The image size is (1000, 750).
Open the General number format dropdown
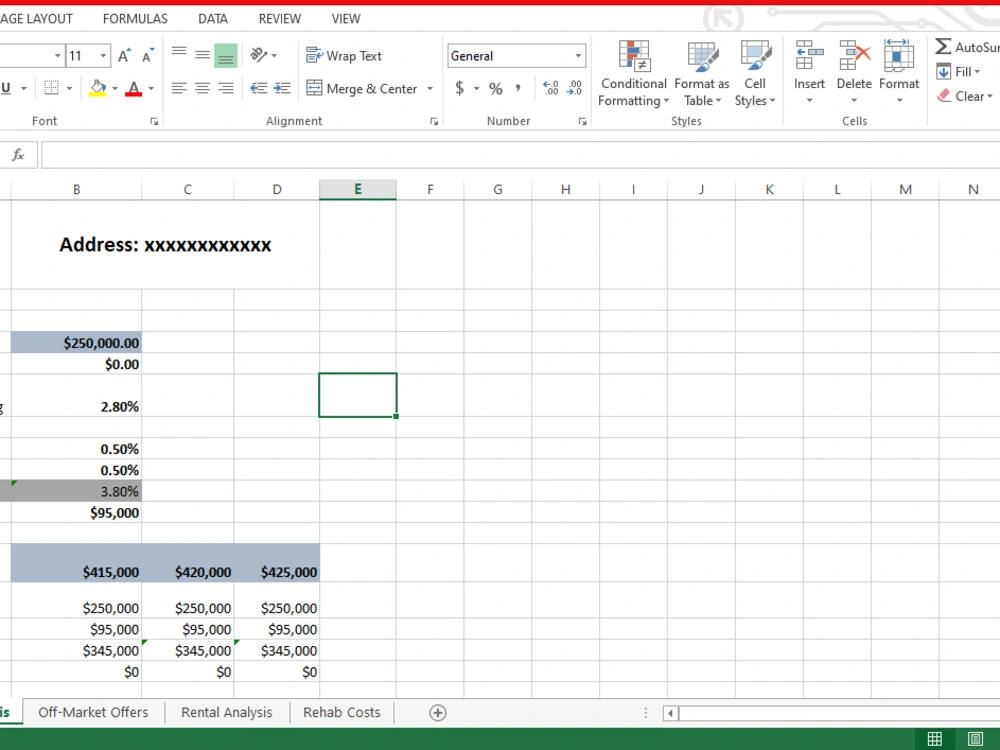click(x=578, y=55)
